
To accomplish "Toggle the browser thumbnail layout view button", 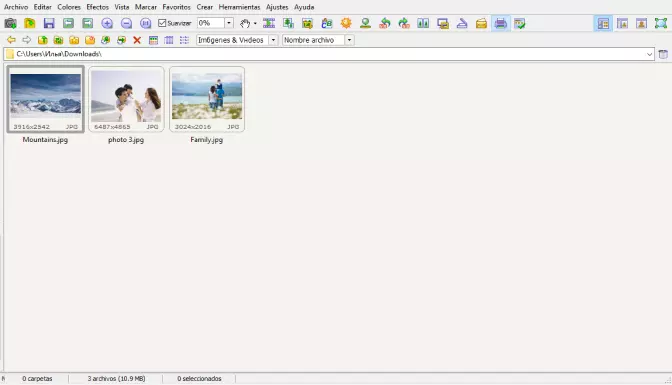I will tap(603, 23).
